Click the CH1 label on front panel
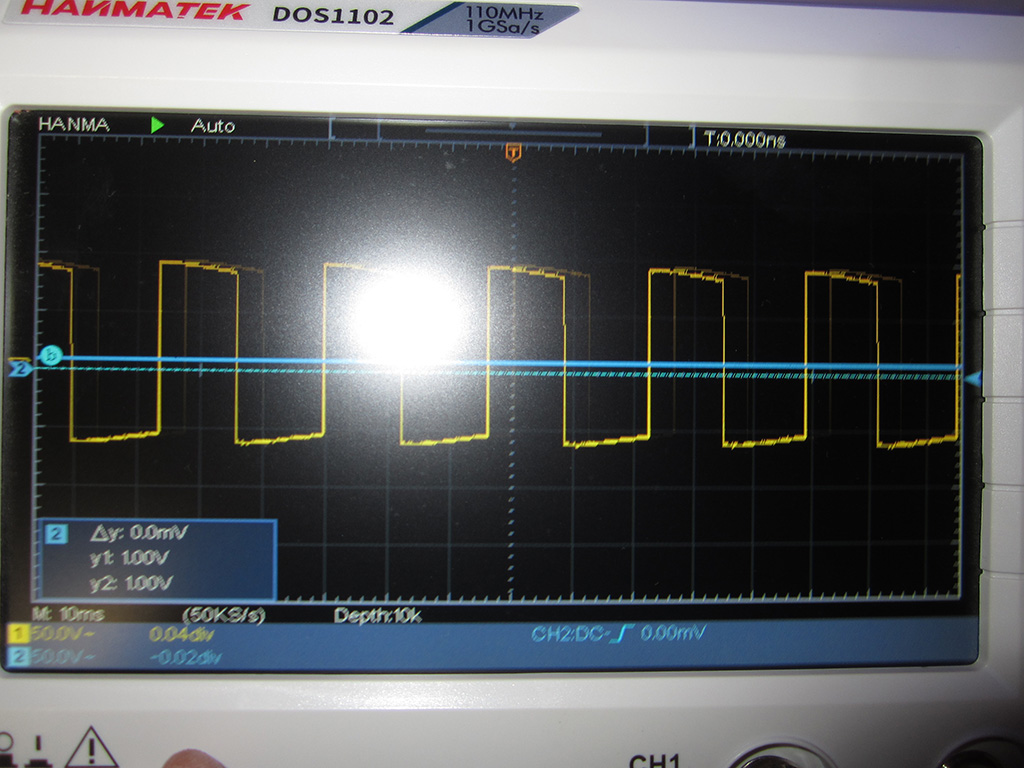The width and height of the screenshot is (1024, 768). click(x=654, y=760)
